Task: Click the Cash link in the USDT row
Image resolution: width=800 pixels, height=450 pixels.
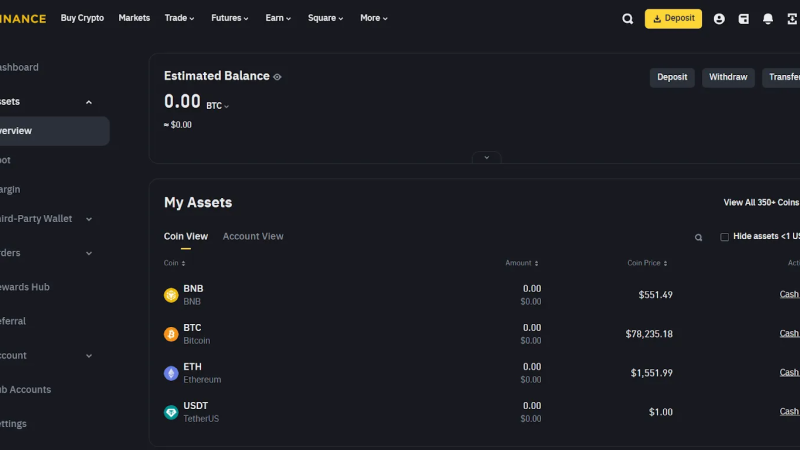Action: pos(789,411)
